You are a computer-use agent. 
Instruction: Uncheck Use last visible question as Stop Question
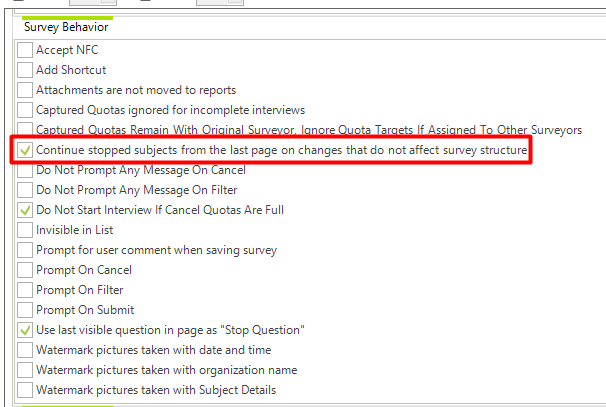click(x=25, y=330)
